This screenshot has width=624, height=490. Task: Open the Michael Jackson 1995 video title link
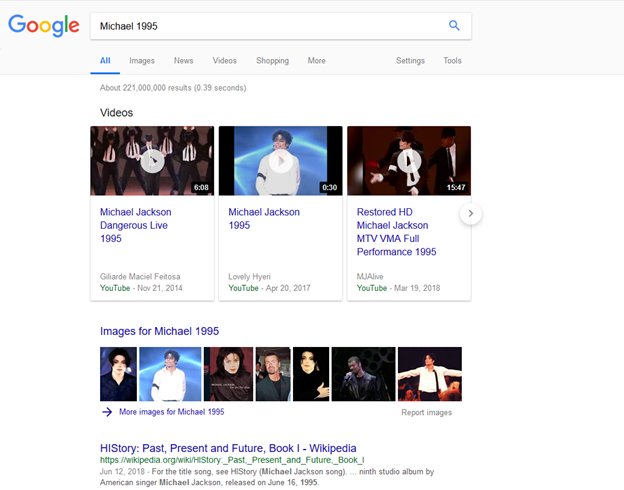[264, 219]
